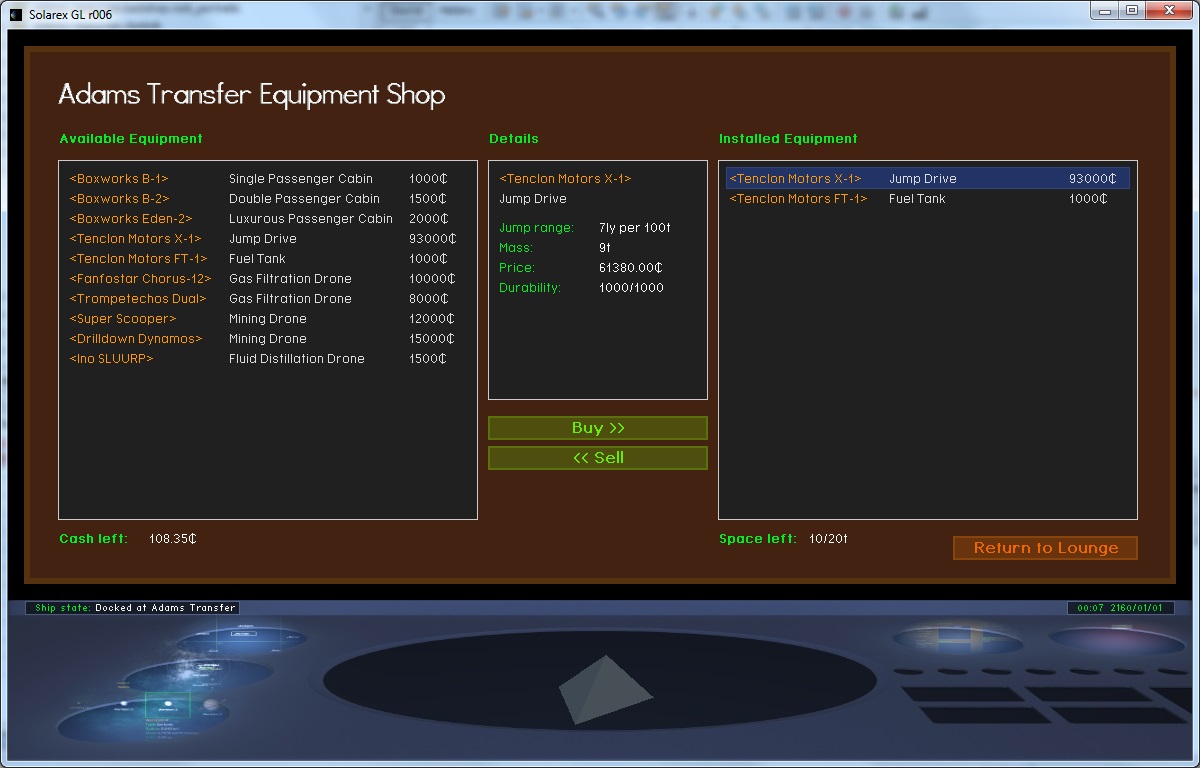Select Boxworks Eden-2 Luxurous Passenger Cabin

(x=258, y=219)
